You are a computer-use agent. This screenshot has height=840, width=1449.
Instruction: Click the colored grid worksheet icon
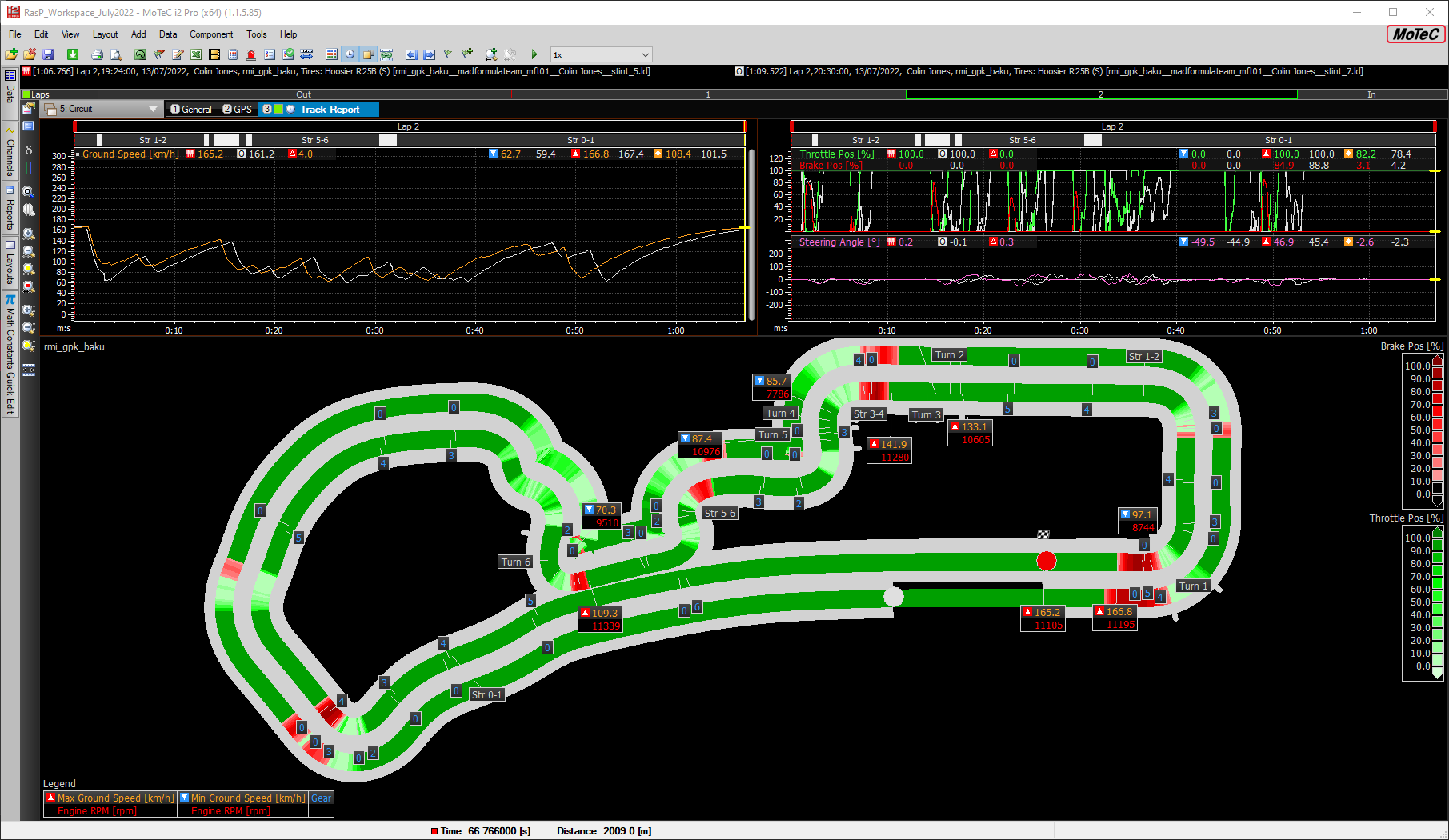[331, 54]
